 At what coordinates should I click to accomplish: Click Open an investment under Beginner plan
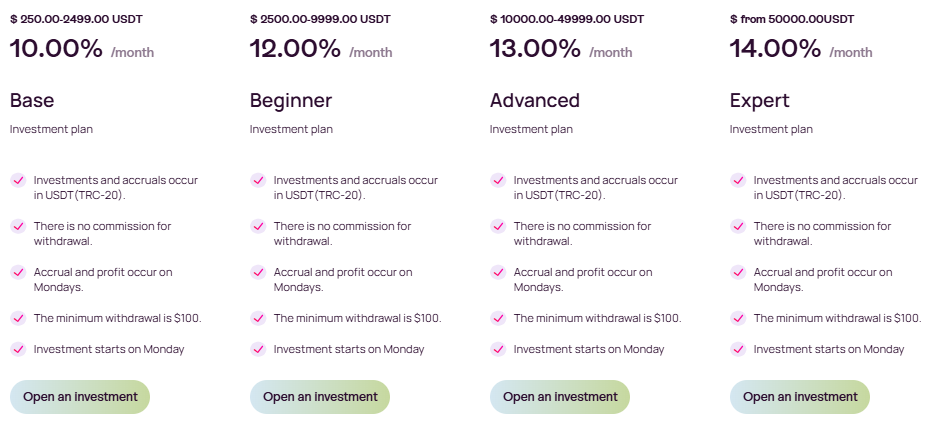click(x=320, y=397)
